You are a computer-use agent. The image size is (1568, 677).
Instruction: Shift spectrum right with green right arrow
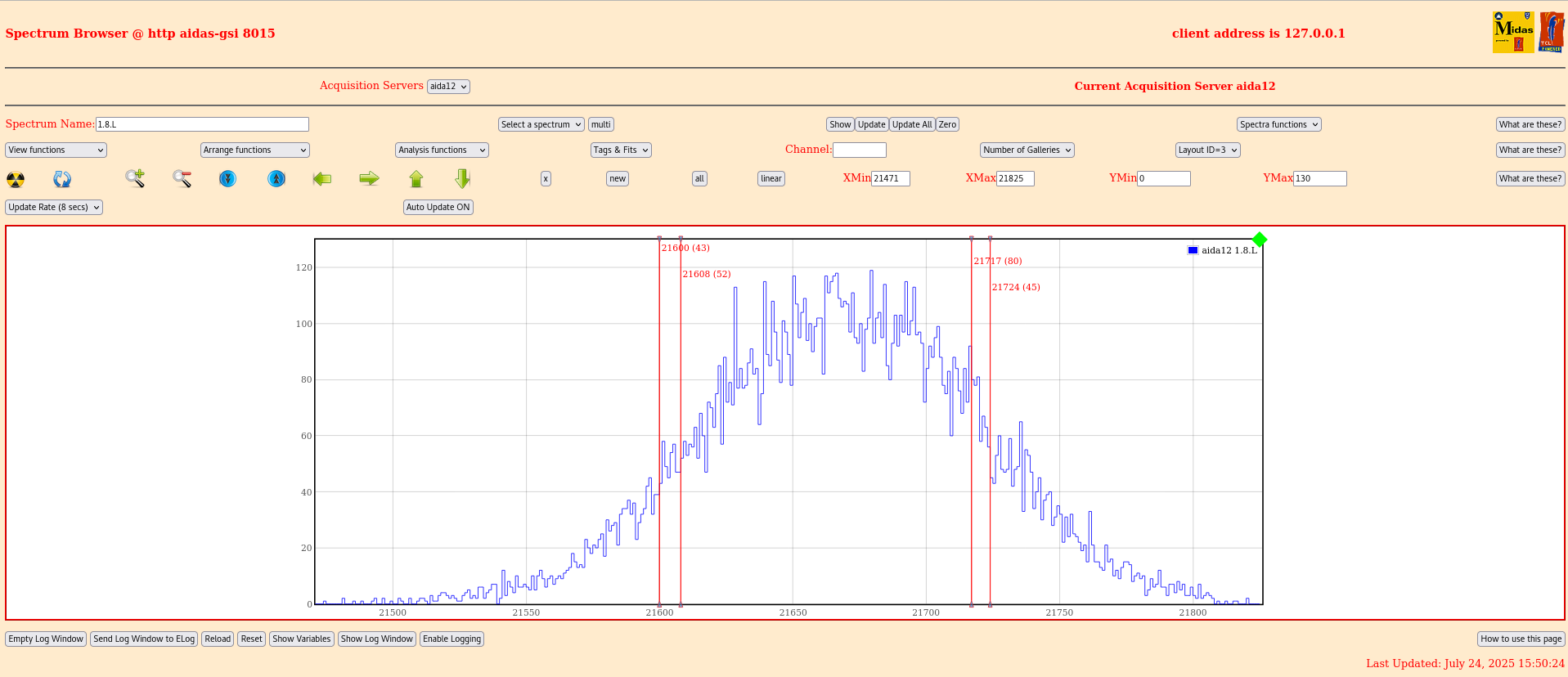coord(369,178)
